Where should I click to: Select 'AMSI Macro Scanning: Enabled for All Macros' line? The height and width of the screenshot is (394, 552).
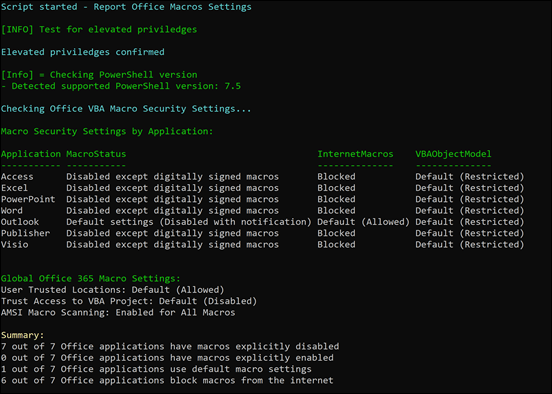pyautogui.click(x=118, y=312)
